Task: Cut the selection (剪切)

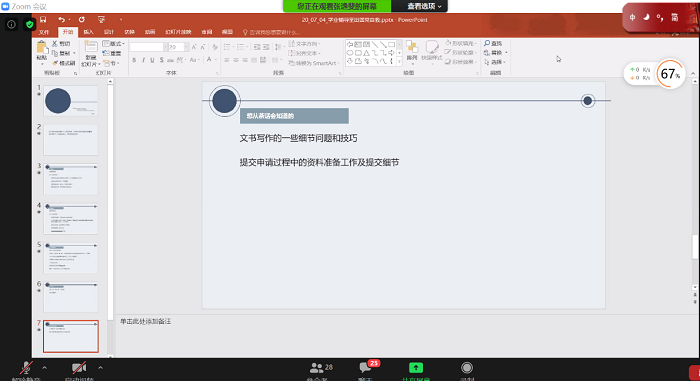Action: (x=61, y=44)
